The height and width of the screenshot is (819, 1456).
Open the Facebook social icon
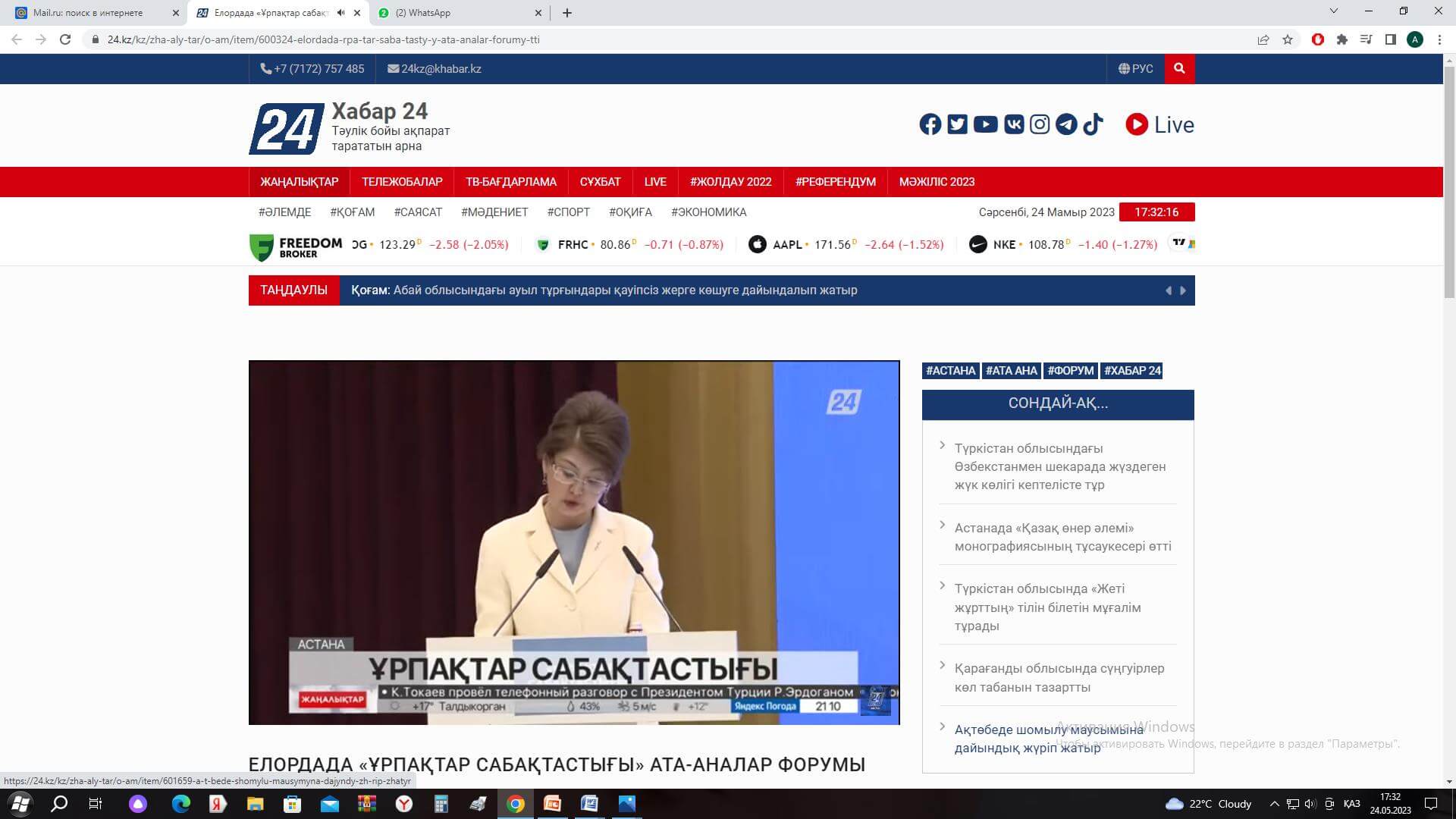point(930,124)
